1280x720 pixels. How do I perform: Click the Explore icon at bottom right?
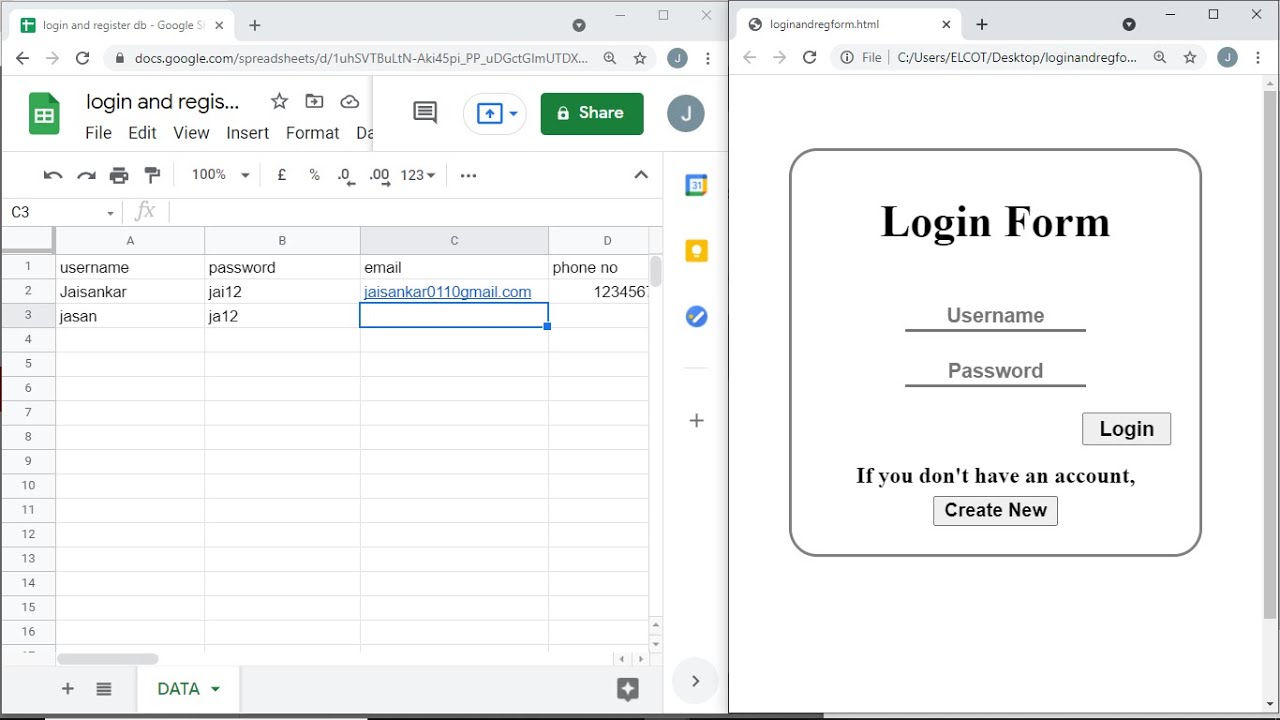click(628, 689)
